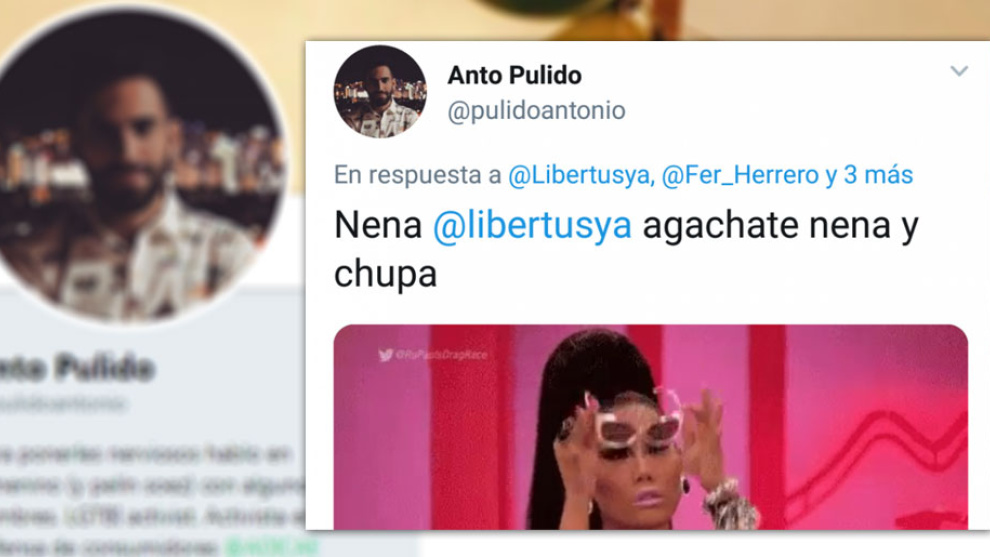
Task: Open the tweet options chevron menu
Action: [x=959, y=71]
